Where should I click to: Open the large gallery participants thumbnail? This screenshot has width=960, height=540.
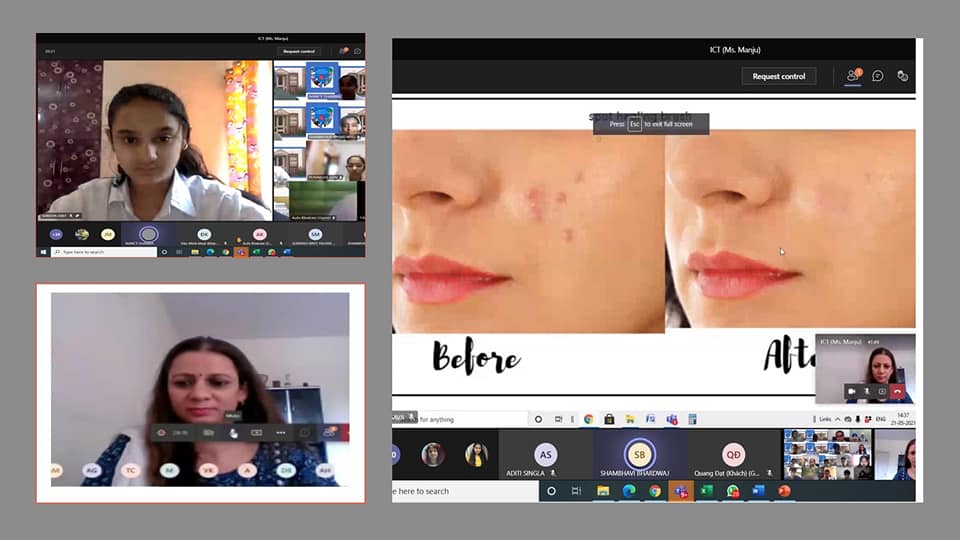pos(828,454)
